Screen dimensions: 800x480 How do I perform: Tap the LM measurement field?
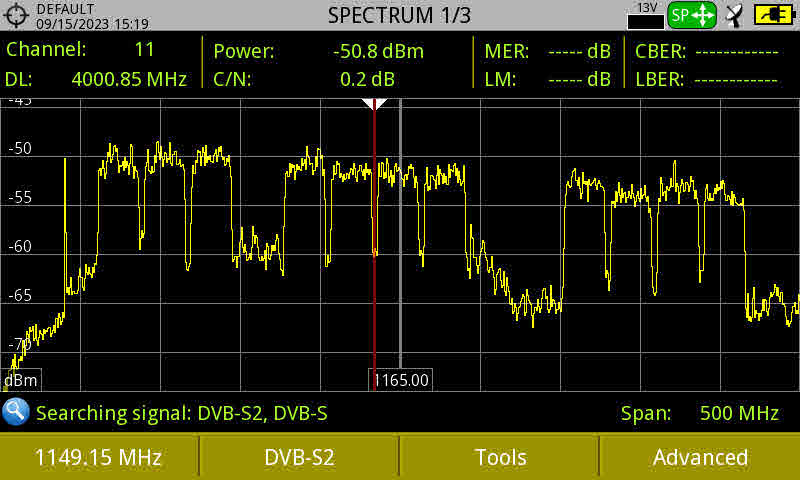(547, 79)
